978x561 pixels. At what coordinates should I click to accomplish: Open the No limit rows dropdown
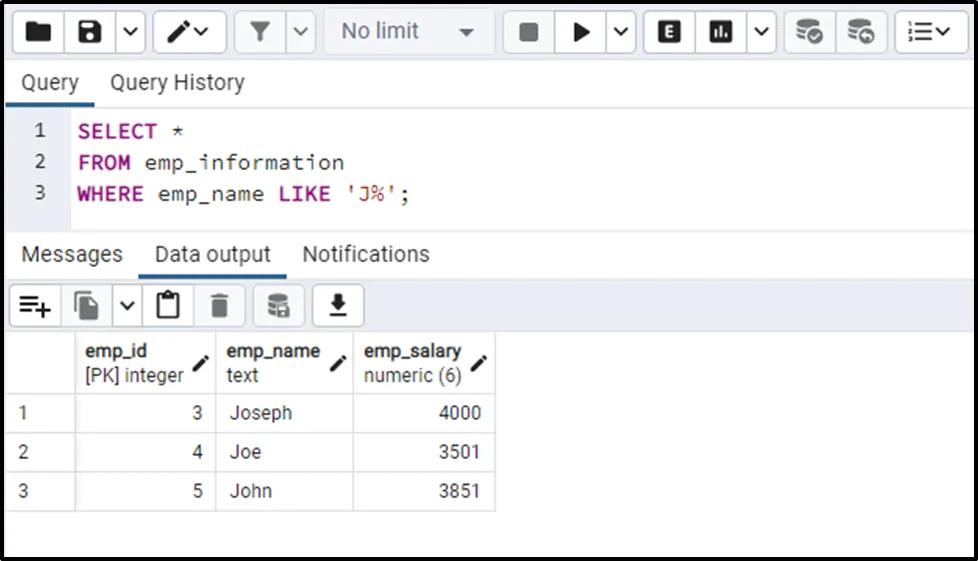[407, 32]
